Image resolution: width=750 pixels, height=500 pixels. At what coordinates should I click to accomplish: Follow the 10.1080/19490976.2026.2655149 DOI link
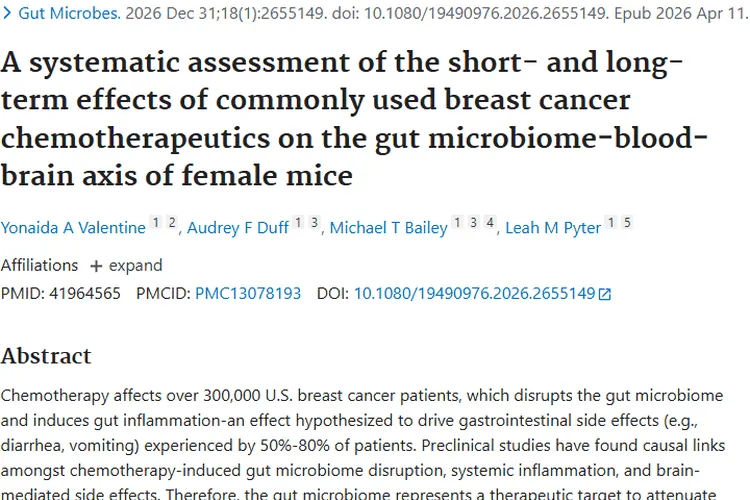click(474, 294)
